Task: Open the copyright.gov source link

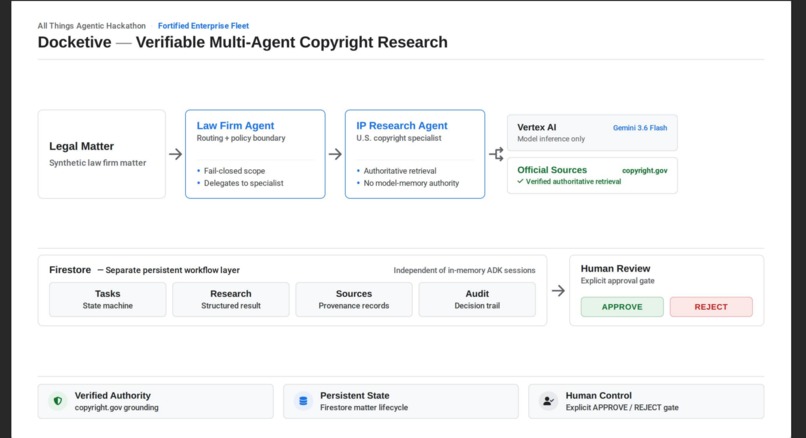Action: click(x=645, y=171)
